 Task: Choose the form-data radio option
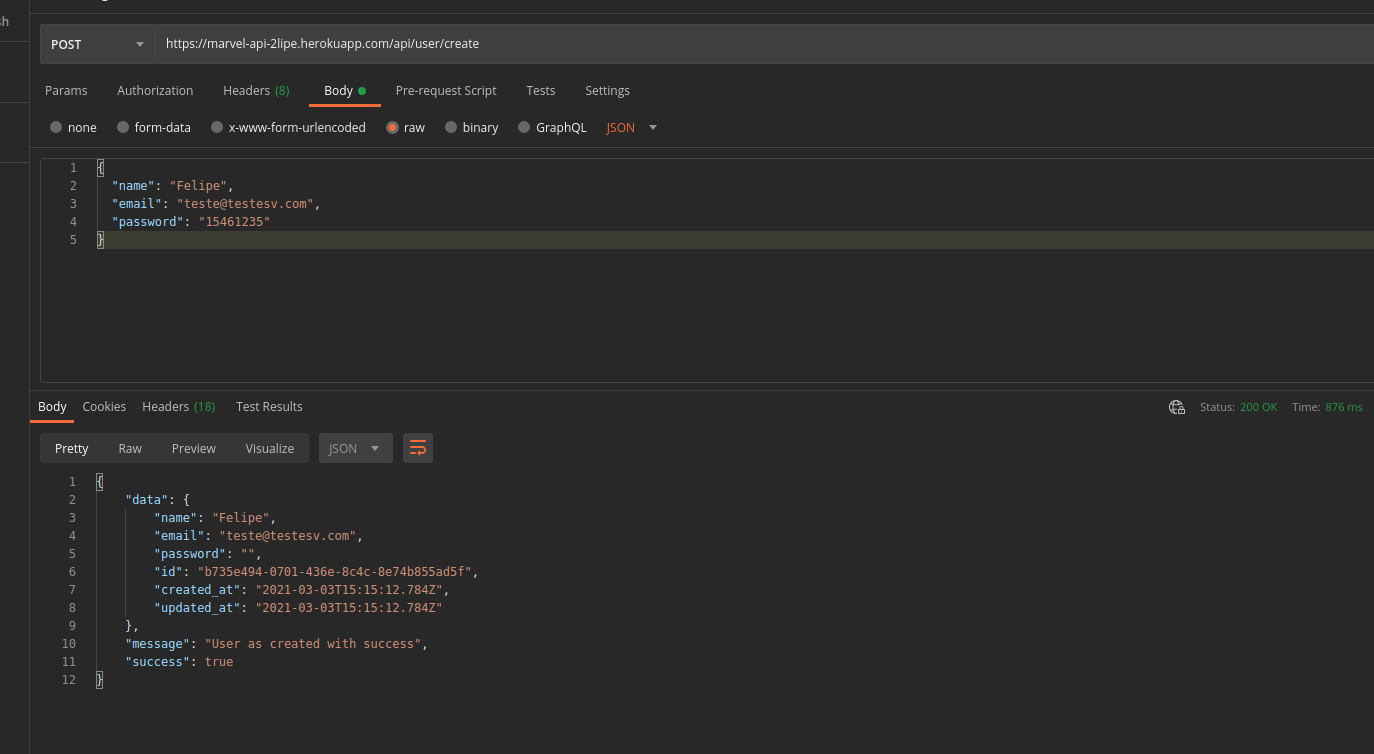point(154,128)
